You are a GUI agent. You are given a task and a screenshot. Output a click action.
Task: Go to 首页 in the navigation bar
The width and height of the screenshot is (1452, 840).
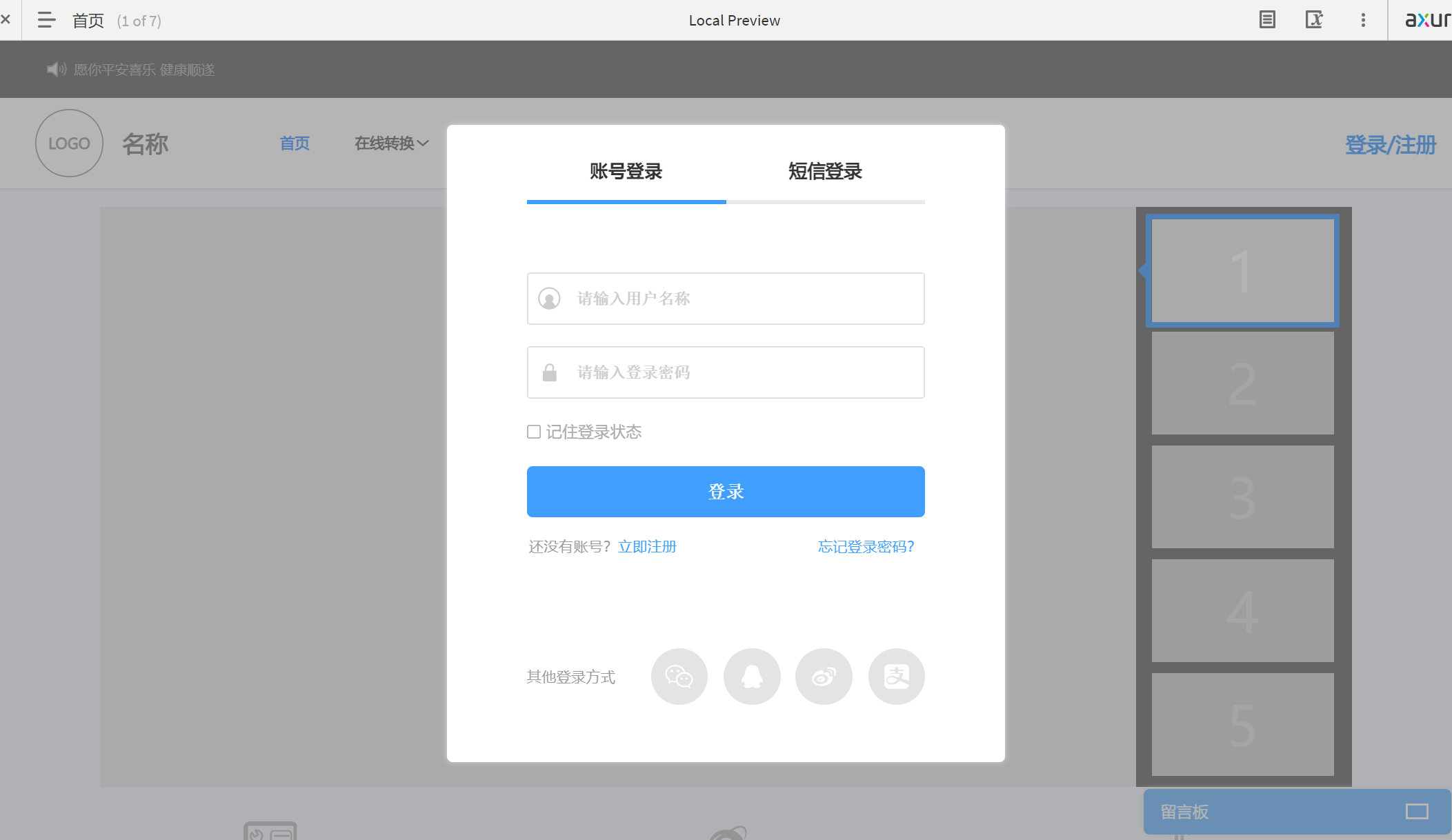tap(295, 143)
